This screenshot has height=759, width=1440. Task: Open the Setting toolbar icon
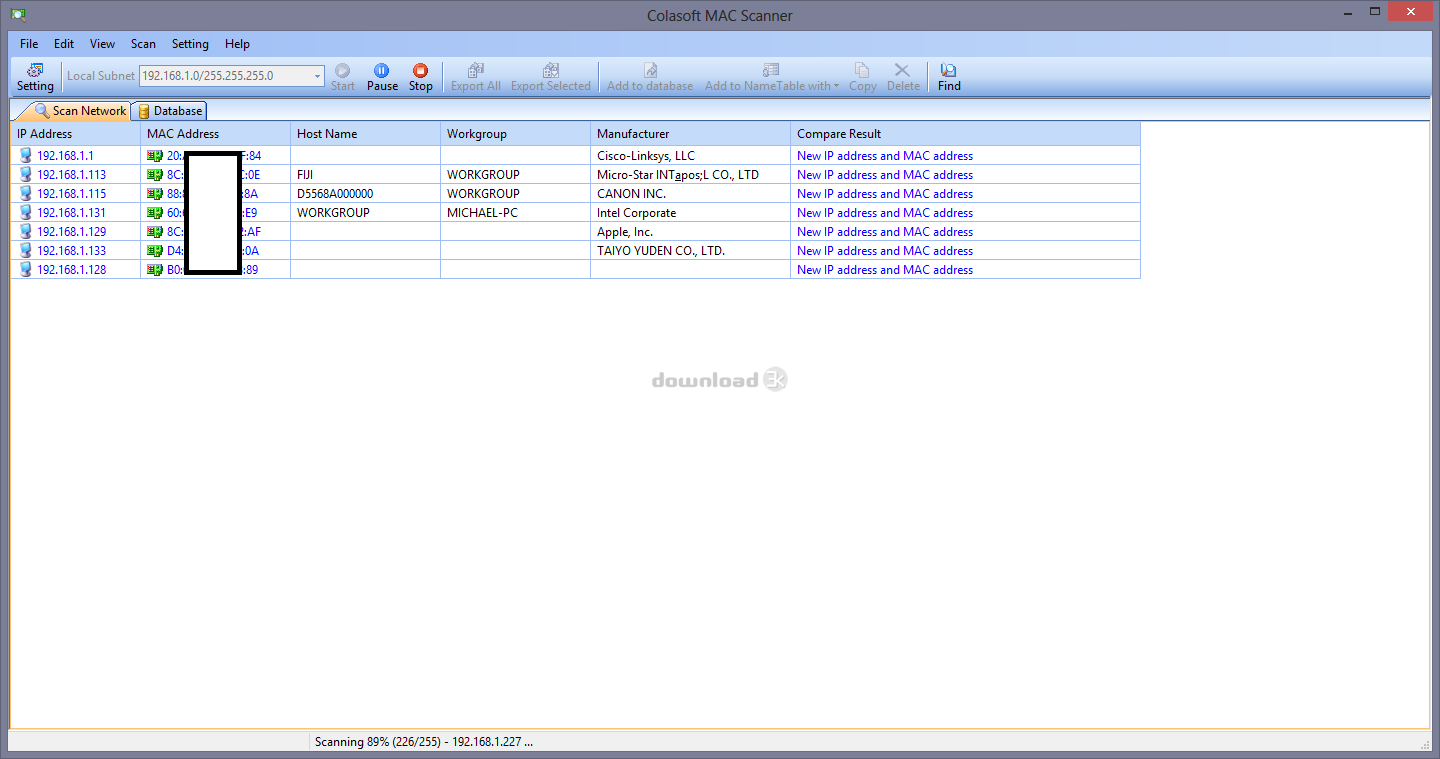(35, 76)
